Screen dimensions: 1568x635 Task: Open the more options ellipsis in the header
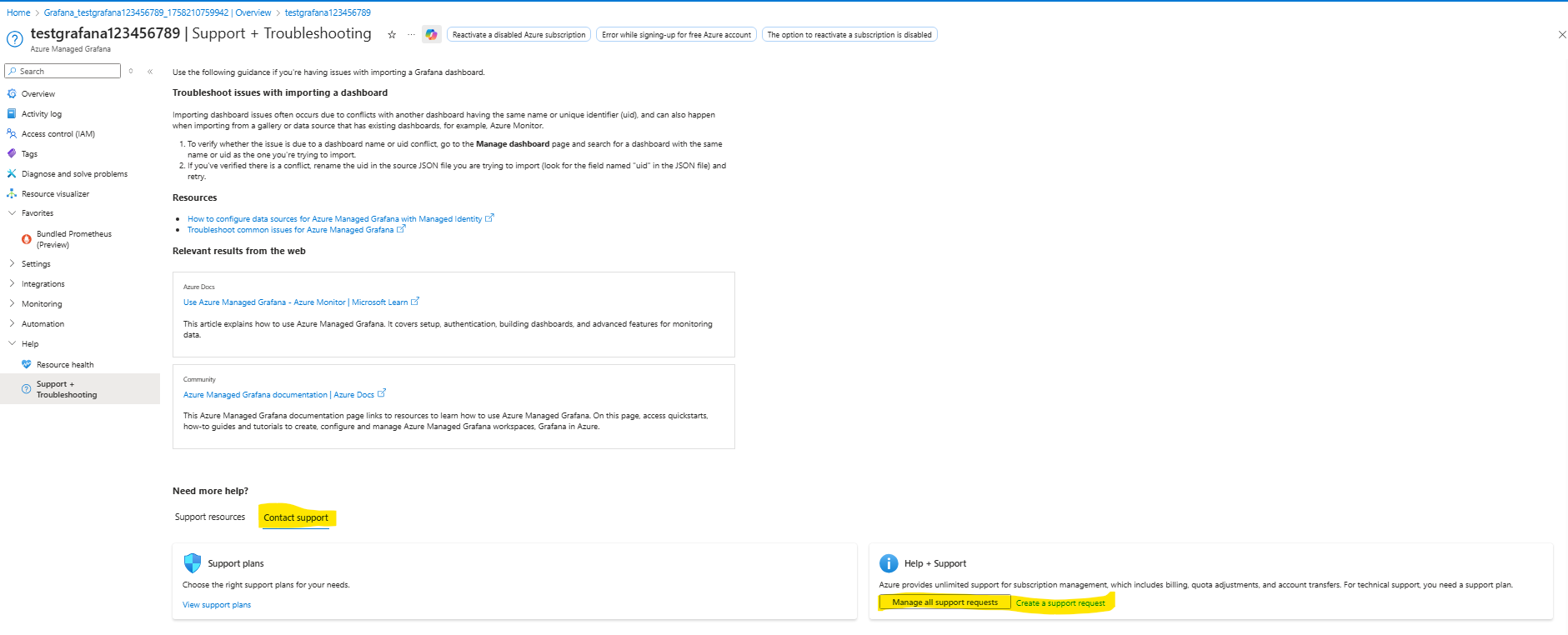411,35
